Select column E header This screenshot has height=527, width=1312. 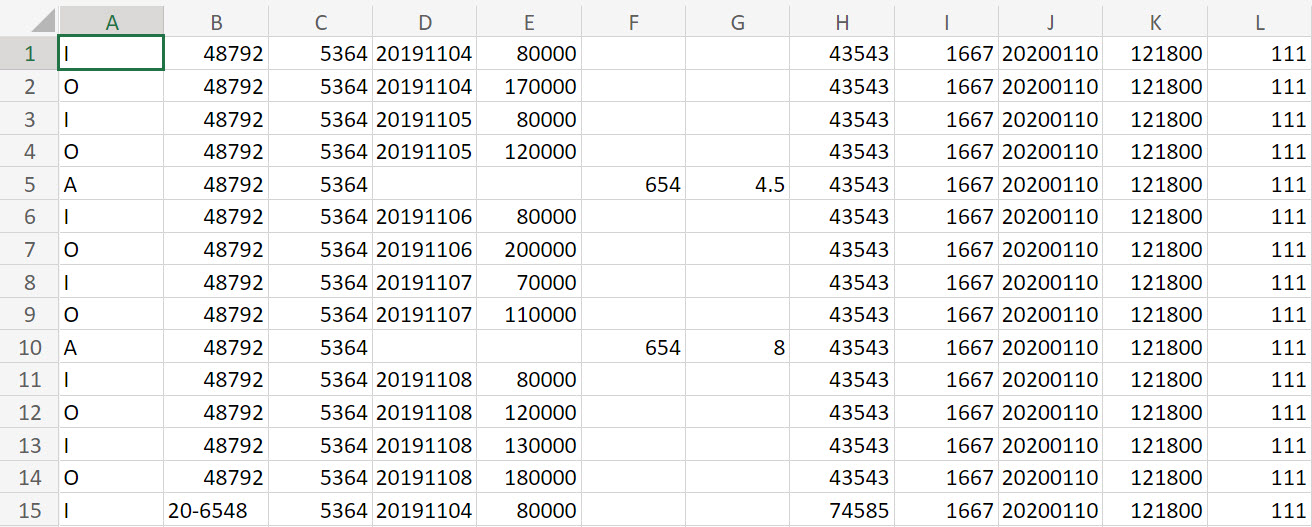(x=529, y=22)
